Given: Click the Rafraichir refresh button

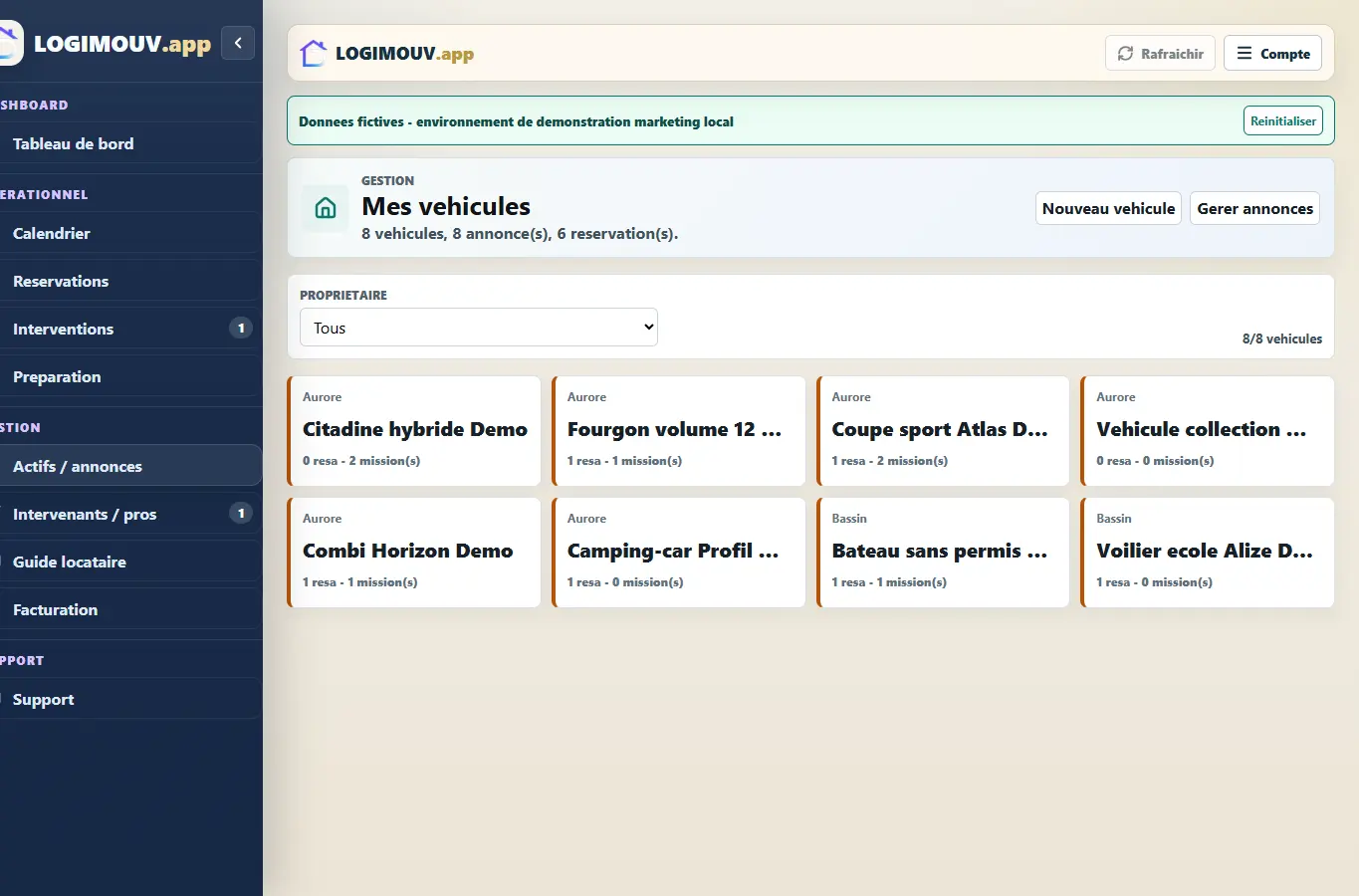Looking at the screenshot, I should point(1160,54).
